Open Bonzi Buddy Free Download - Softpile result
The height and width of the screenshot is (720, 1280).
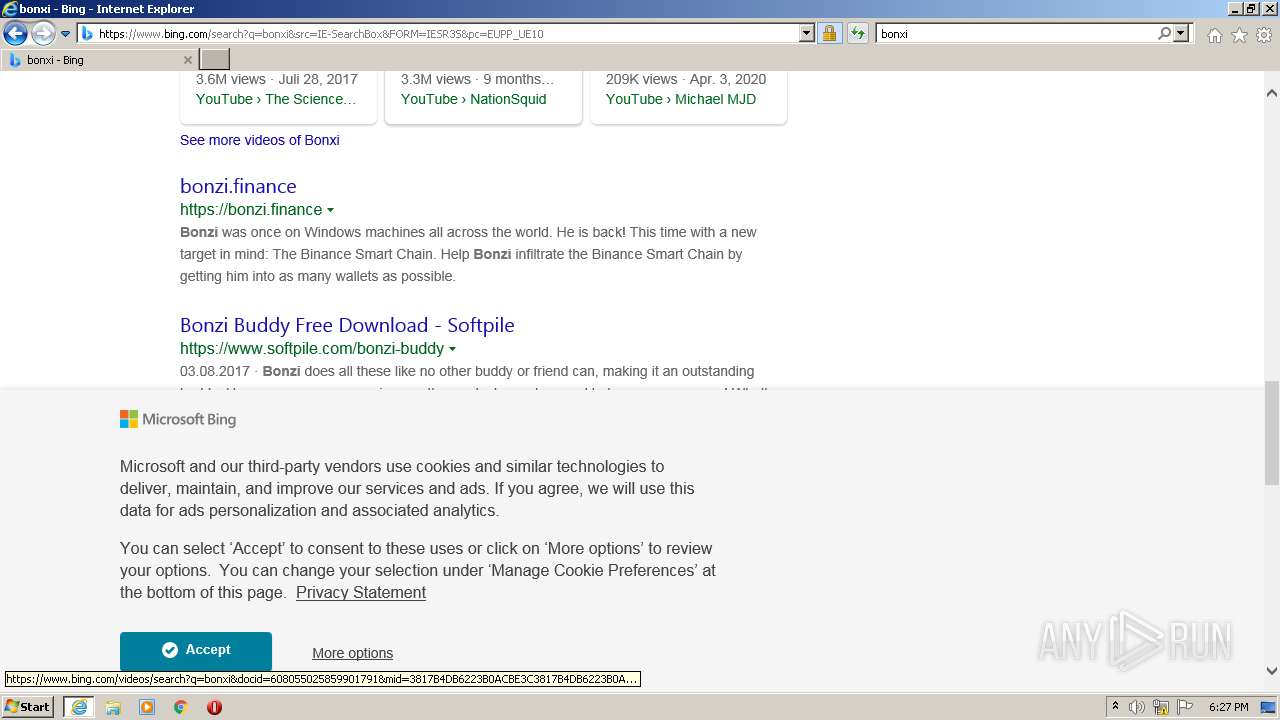pyautogui.click(x=347, y=325)
